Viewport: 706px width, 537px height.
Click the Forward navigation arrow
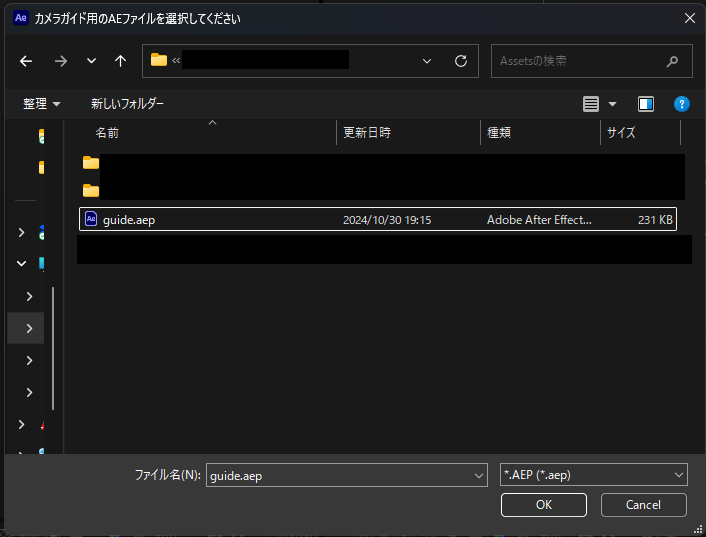tap(60, 61)
